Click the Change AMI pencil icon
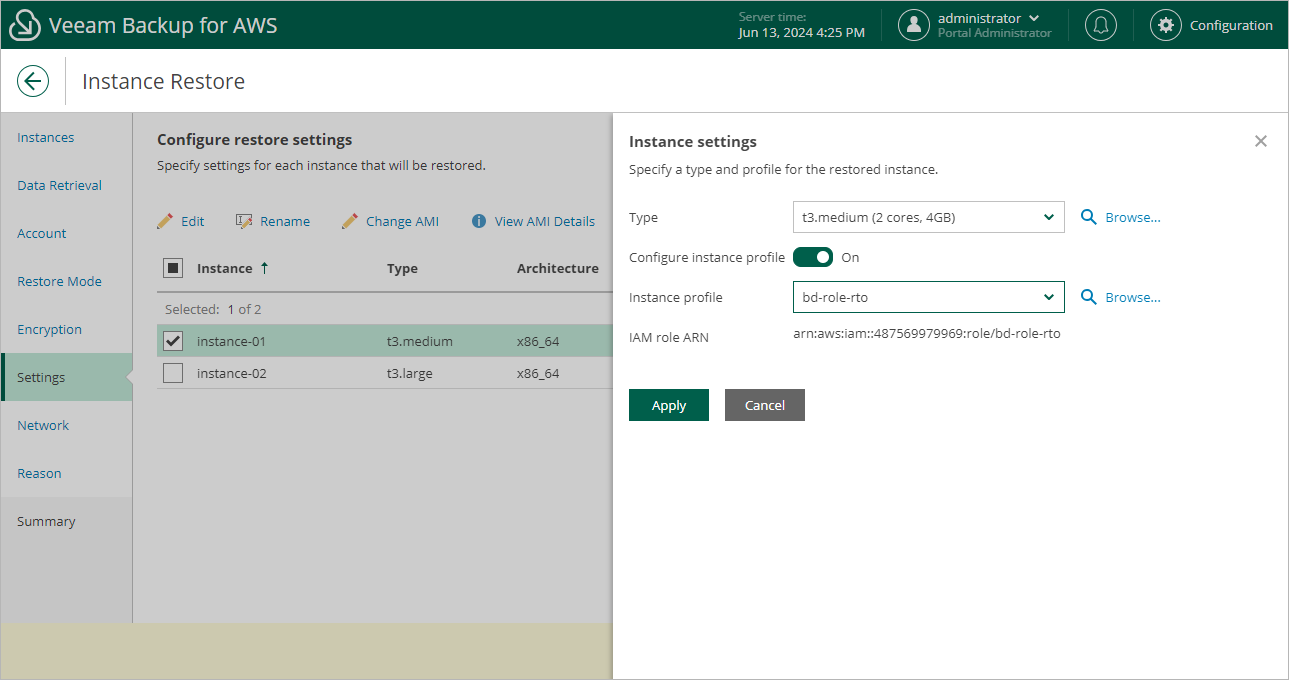Viewport: 1289px width, 680px height. 350,221
